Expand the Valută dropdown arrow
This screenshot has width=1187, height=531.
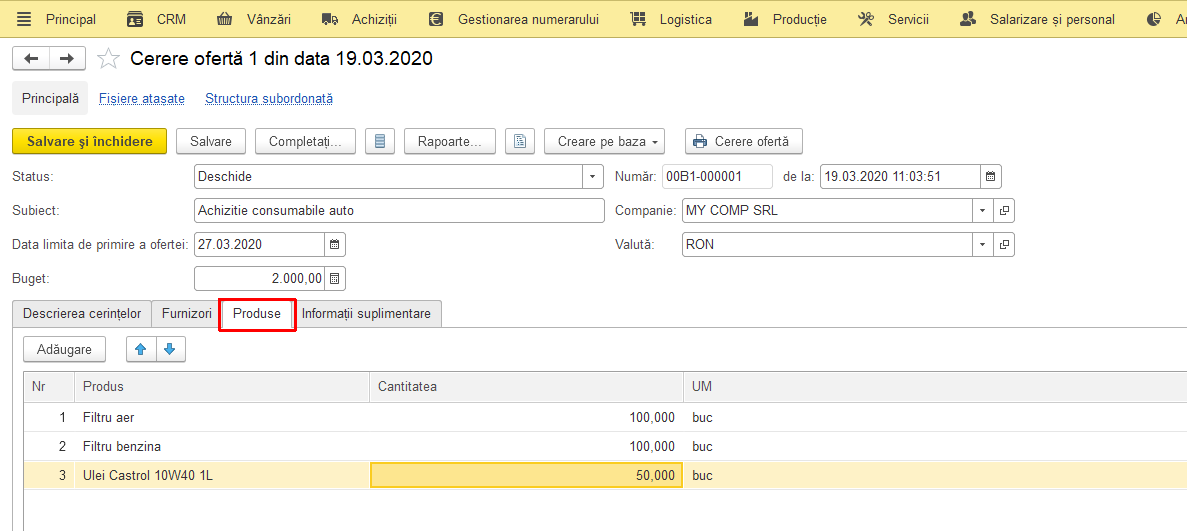click(x=983, y=245)
